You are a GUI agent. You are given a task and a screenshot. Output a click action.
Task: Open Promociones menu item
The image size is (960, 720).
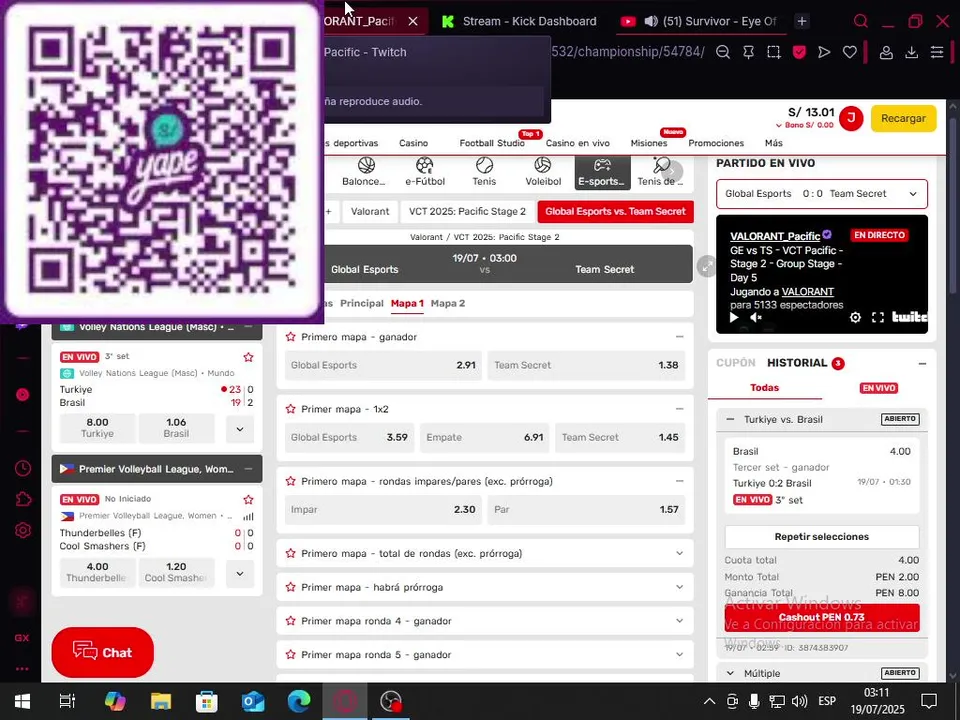click(x=716, y=143)
